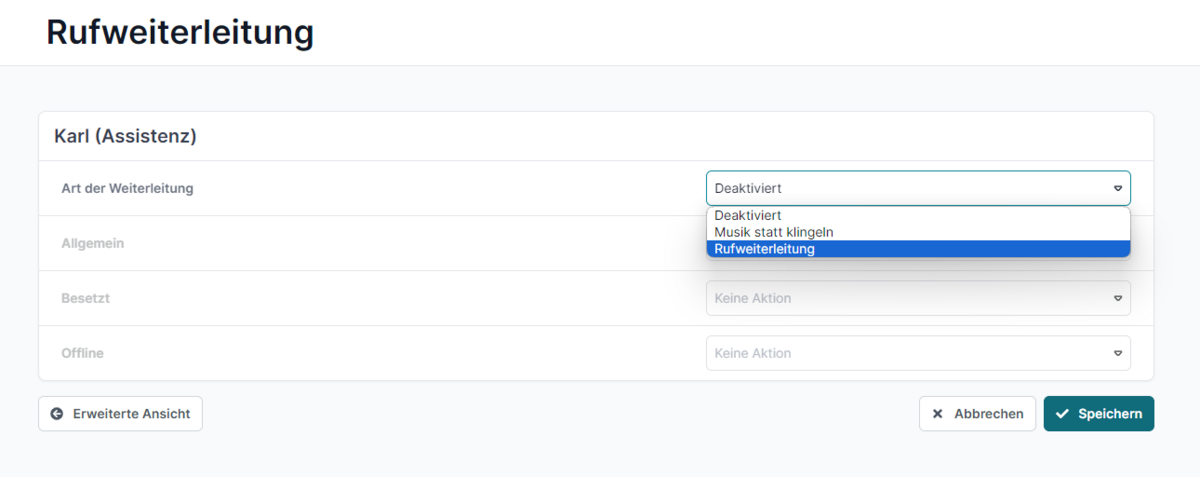Click the Offline row label
Image resolution: width=1200 pixels, height=477 pixels.
(x=82, y=353)
